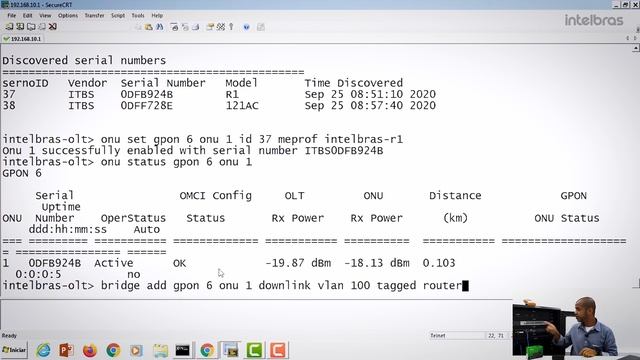640x360 pixels.
Task: Open Firefox from the taskbar
Action: pos(90,350)
